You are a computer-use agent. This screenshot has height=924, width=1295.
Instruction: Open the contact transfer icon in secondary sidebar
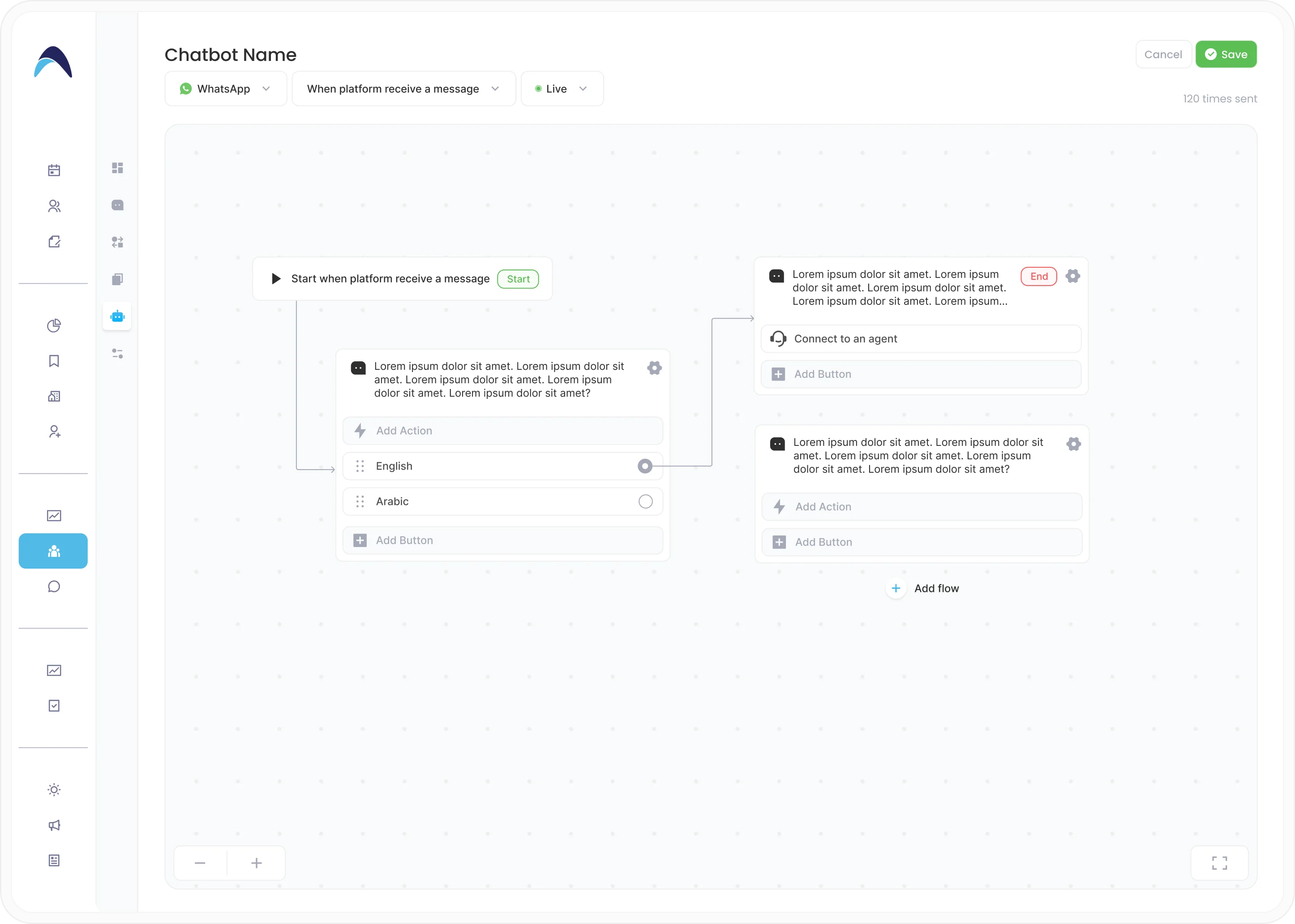[x=118, y=242]
